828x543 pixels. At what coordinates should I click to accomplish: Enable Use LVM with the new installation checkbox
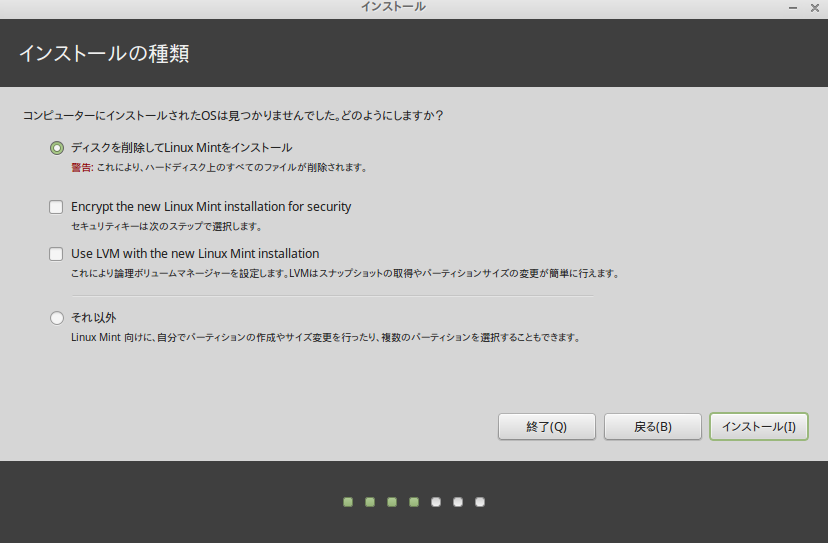57,254
